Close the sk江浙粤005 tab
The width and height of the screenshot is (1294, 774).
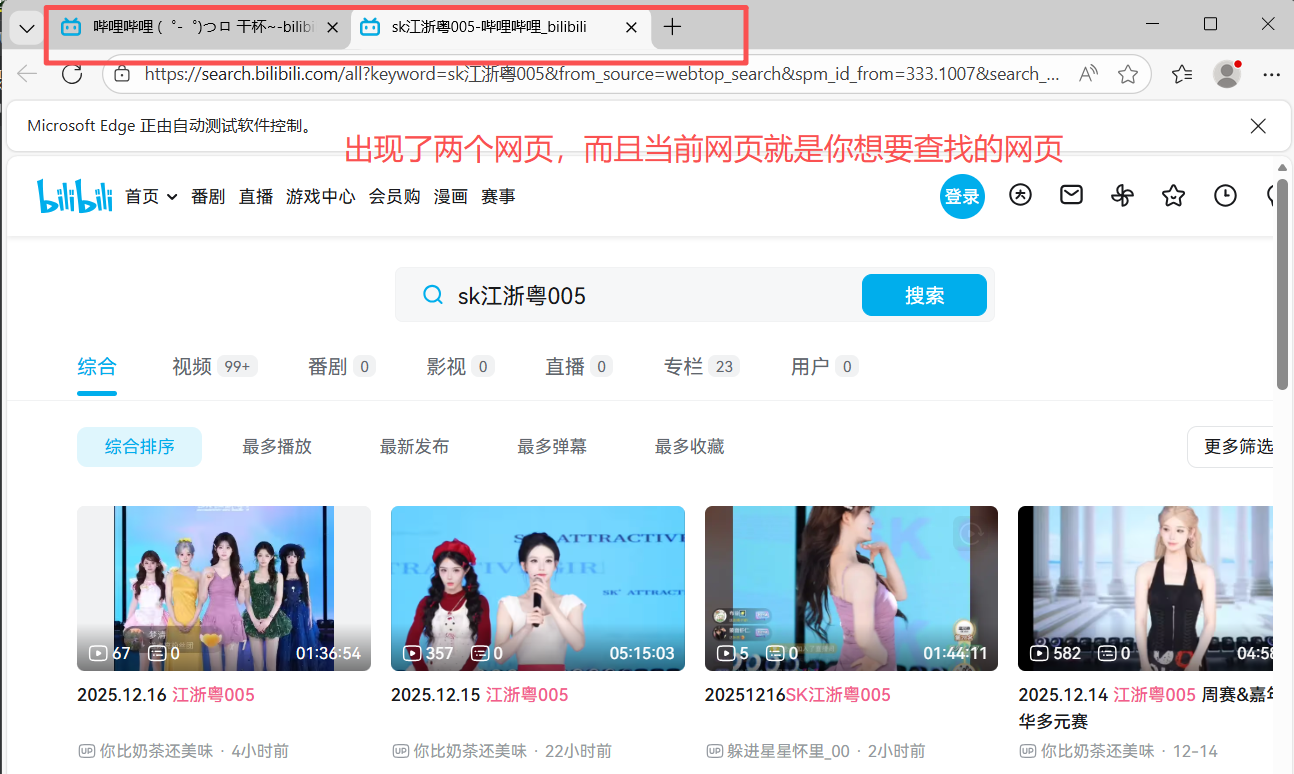pyautogui.click(x=631, y=28)
